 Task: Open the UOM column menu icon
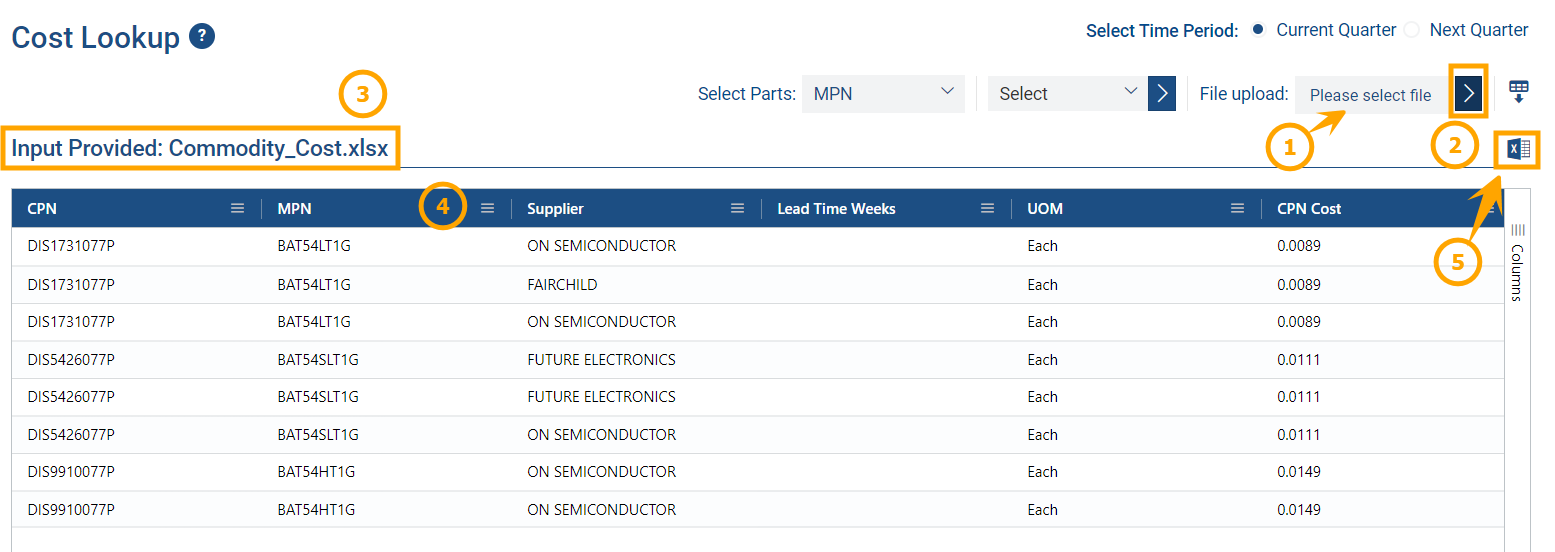(x=1237, y=209)
